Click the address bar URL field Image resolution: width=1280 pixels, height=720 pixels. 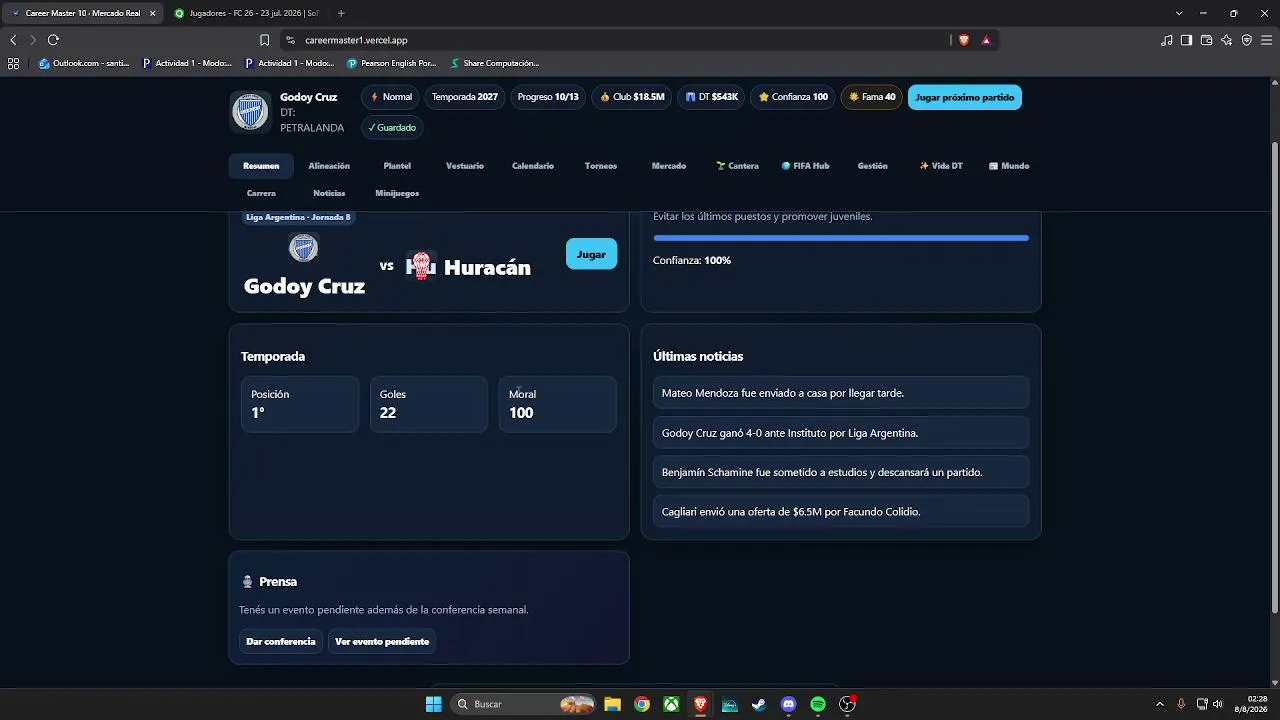pos(620,40)
